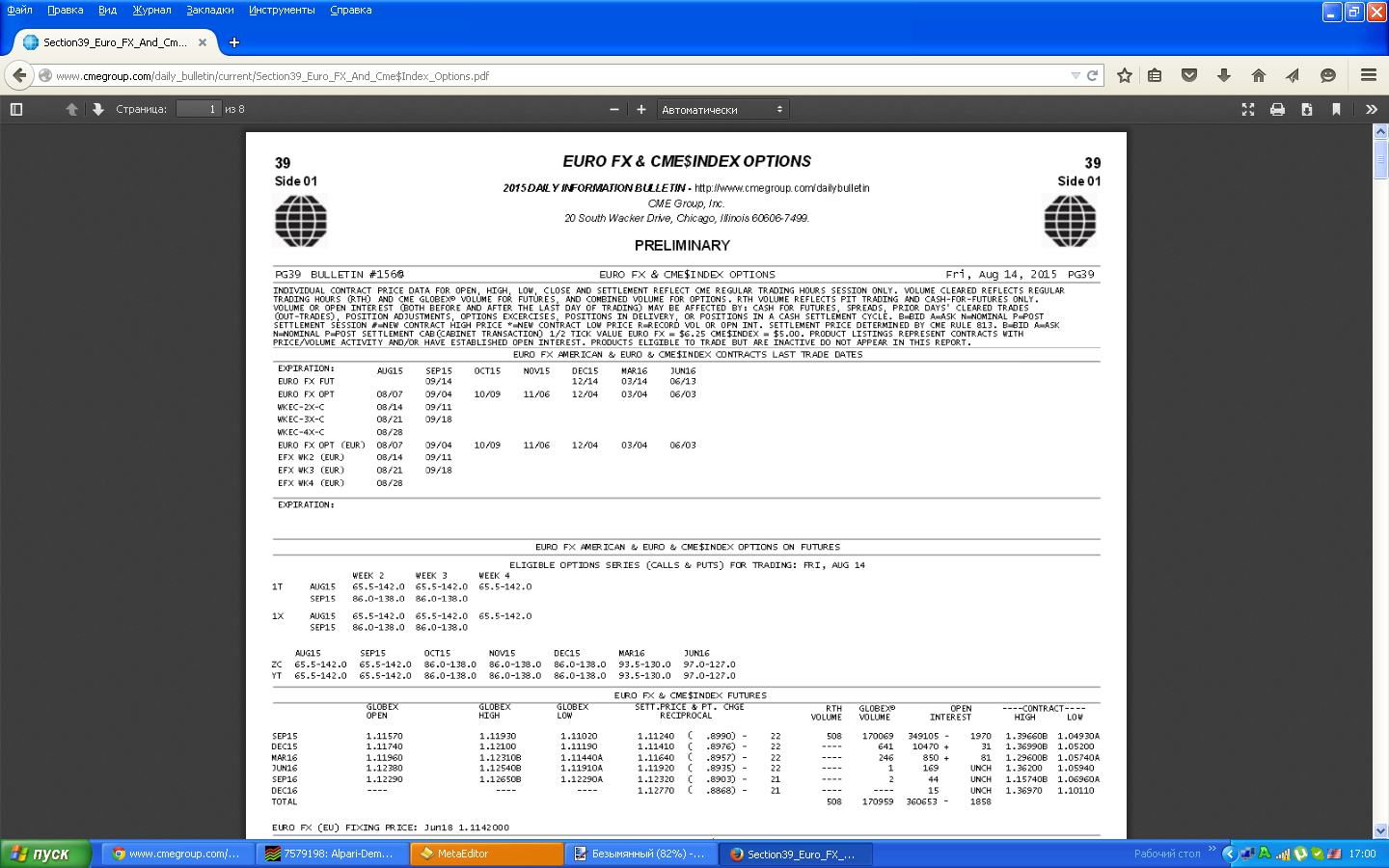Open the Вид menu
The width and height of the screenshot is (1389, 868).
(x=107, y=10)
